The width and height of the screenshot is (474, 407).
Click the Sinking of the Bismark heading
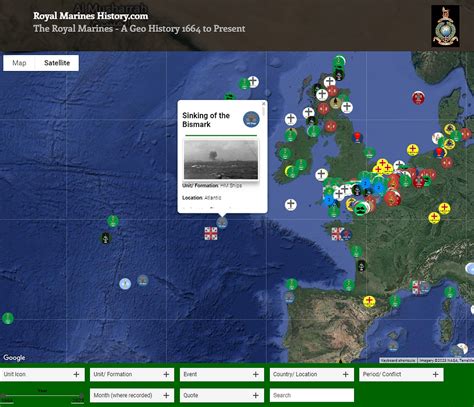pyautogui.click(x=206, y=120)
